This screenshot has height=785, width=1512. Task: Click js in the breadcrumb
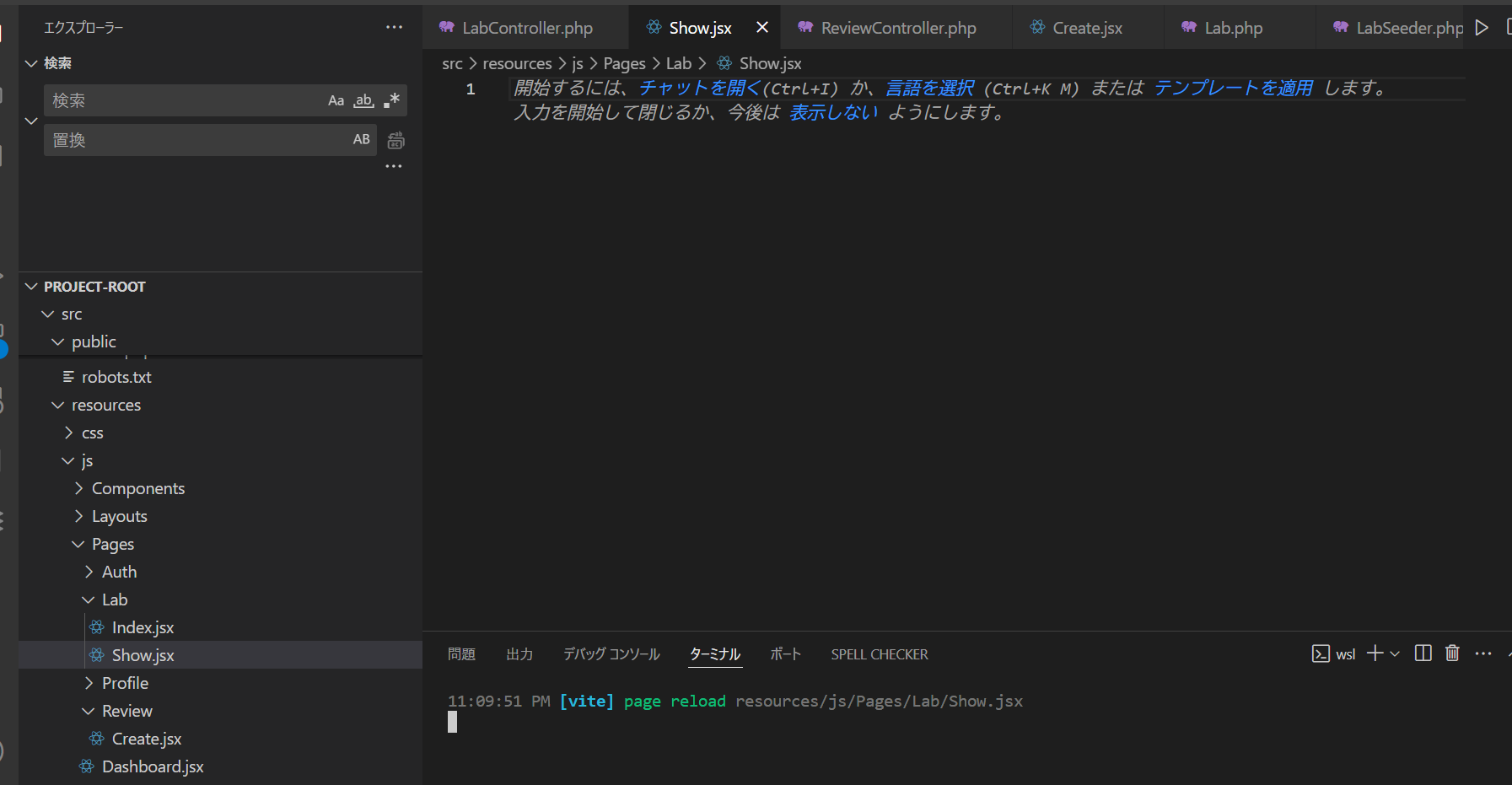[x=578, y=63]
